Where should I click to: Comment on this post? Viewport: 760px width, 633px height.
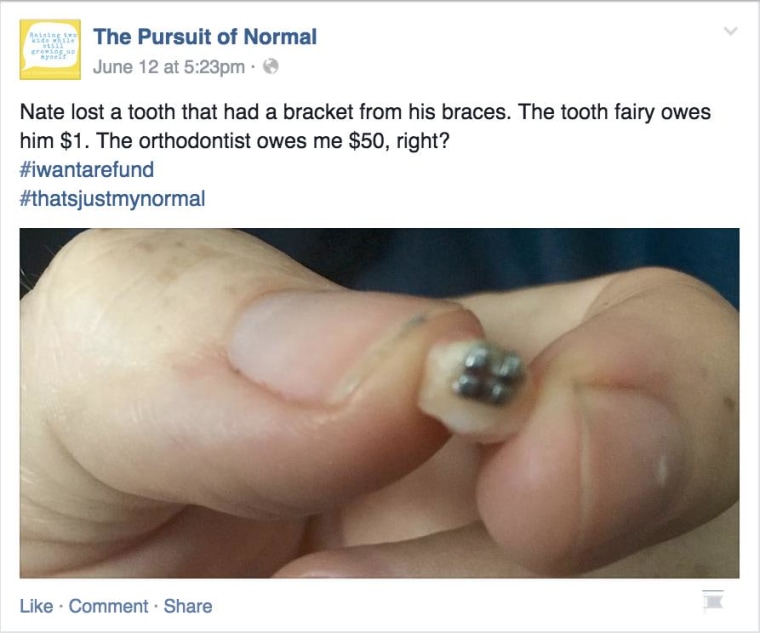point(109,606)
